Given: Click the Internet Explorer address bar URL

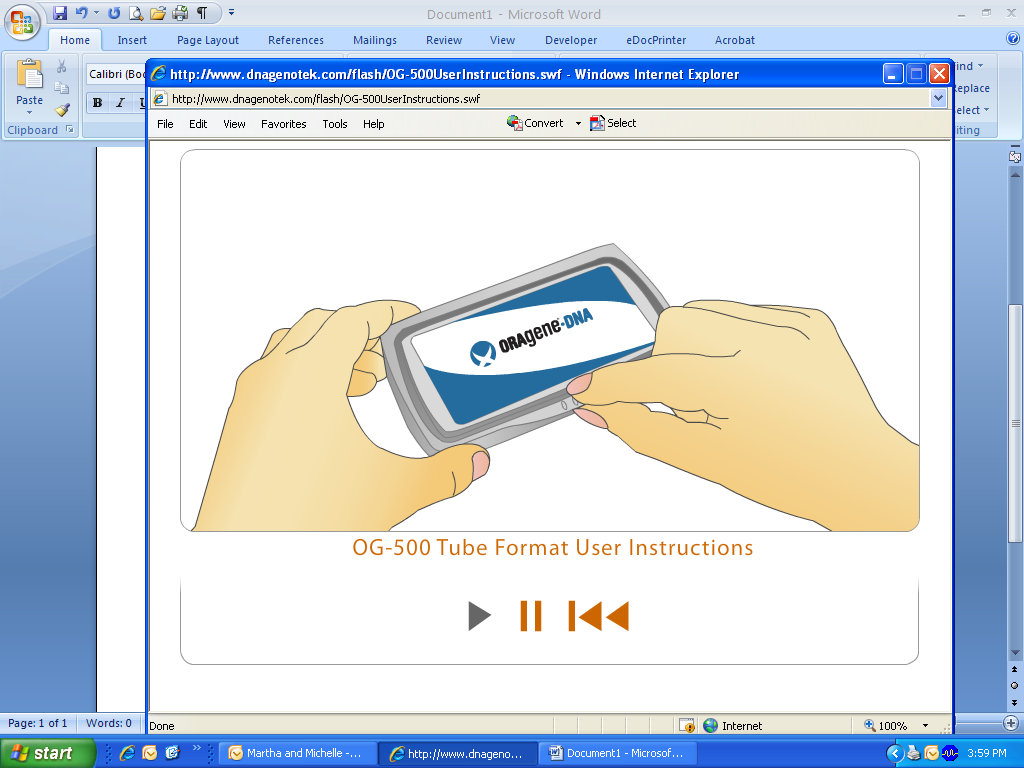Looking at the screenshot, I should [x=326, y=99].
